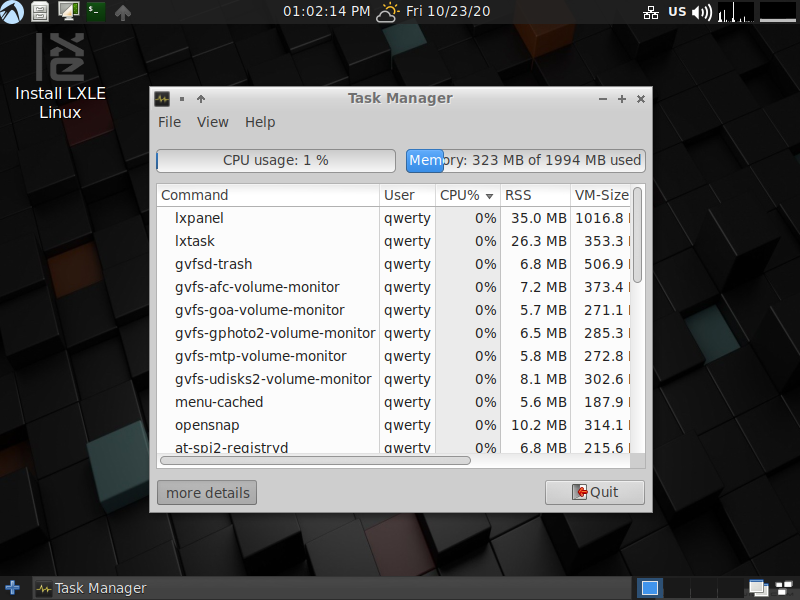Viewport: 800px width, 600px height.
Task: Select the gvfsd-trash process row
Action: 393,264
